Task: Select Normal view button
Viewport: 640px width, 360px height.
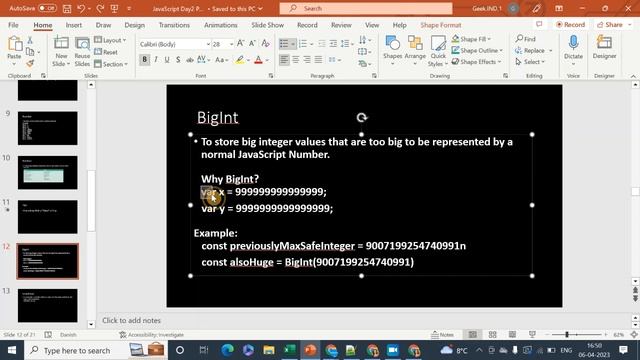Action: click(x=473, y=335)
